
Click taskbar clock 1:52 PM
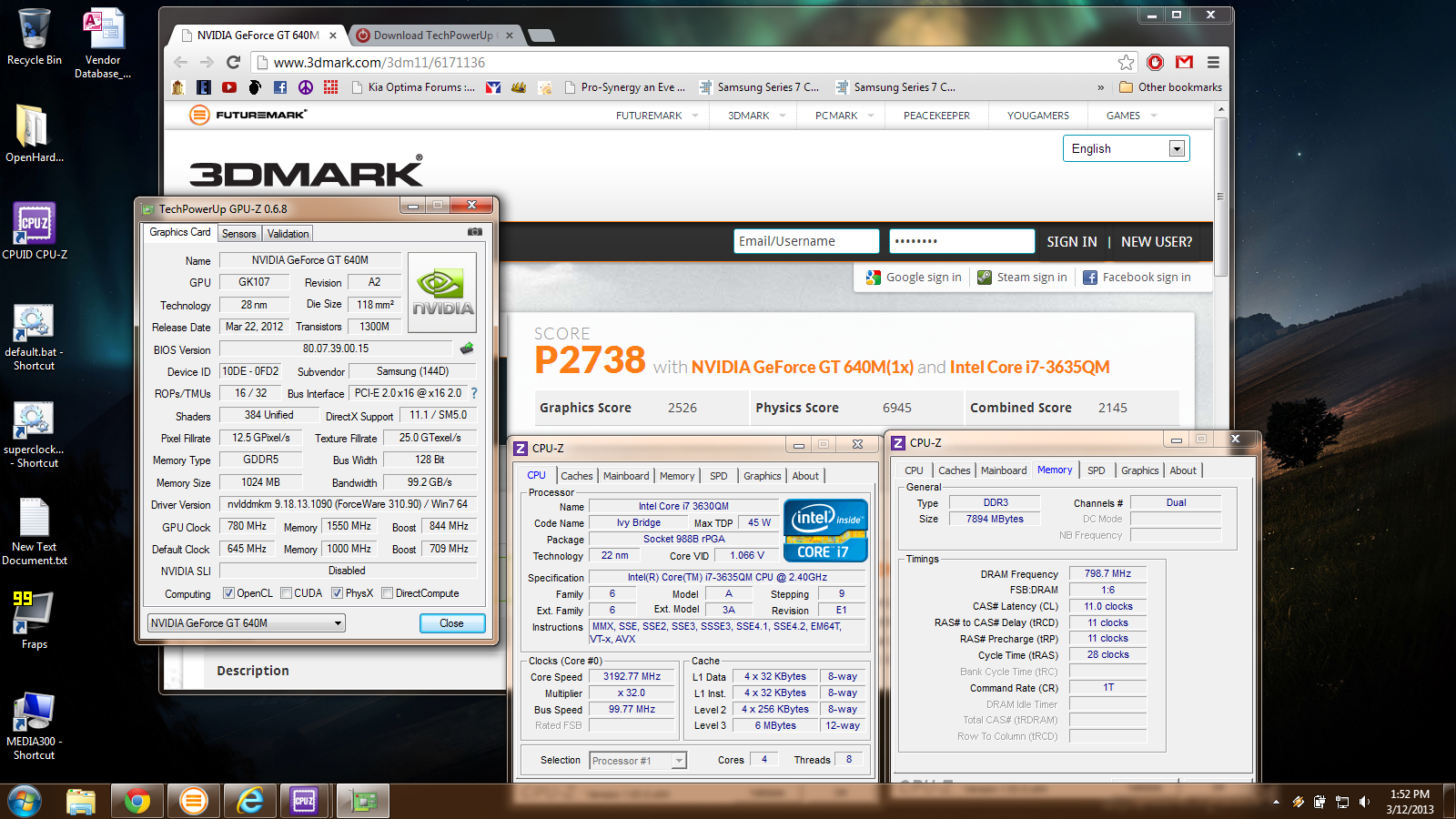coord(1410,802)
